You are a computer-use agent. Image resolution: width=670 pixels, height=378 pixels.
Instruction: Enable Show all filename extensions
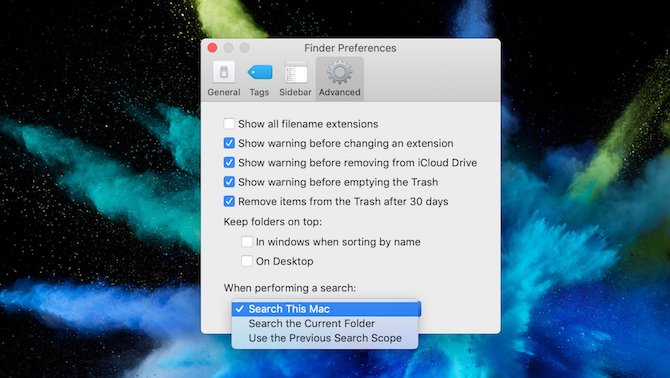229,124
